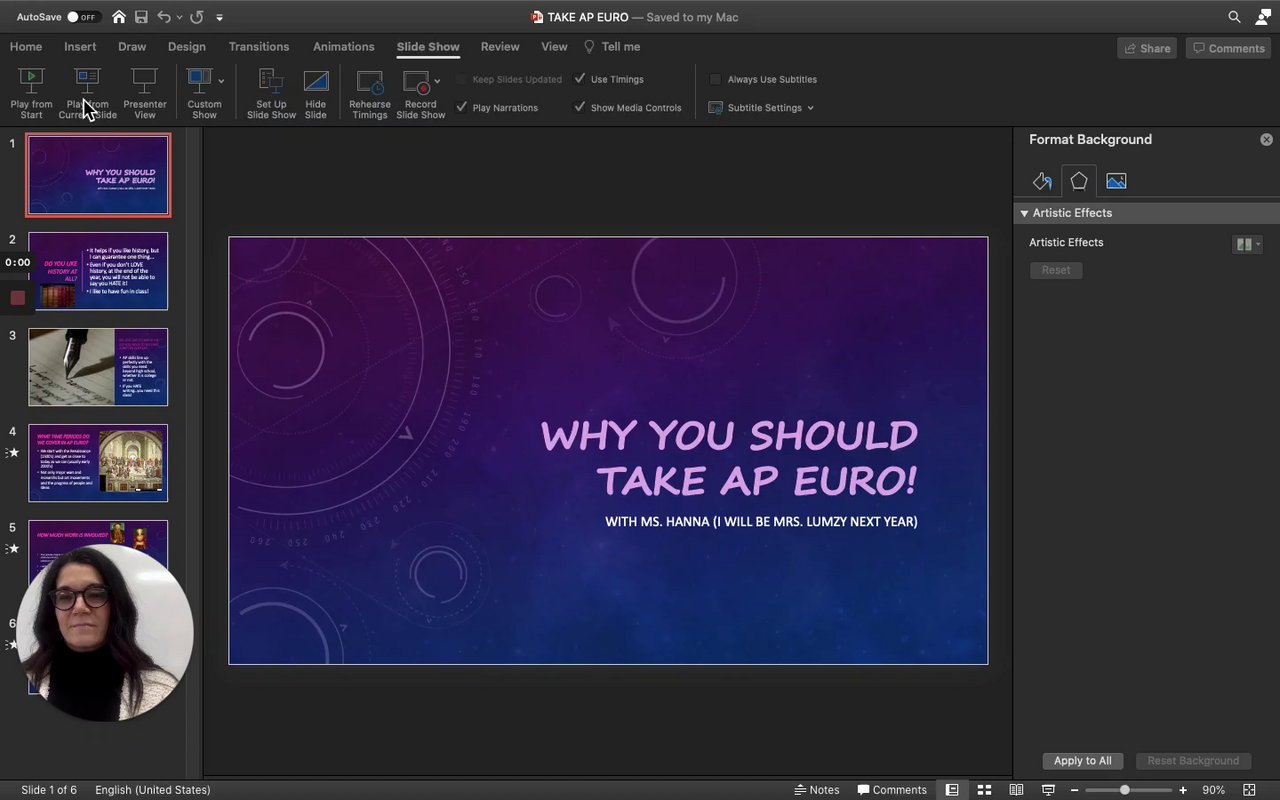Viewport: 1280px width, 800px height.
Task: Switch to Slide Sorter view icon
Action: click(x=984, y=790)
